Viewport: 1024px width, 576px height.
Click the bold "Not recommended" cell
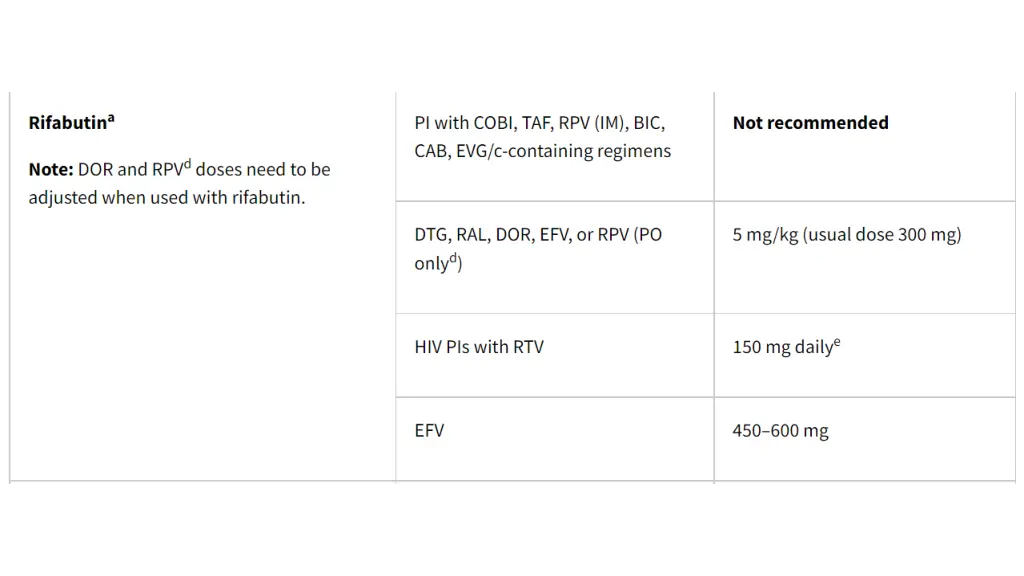click(810, 123)
